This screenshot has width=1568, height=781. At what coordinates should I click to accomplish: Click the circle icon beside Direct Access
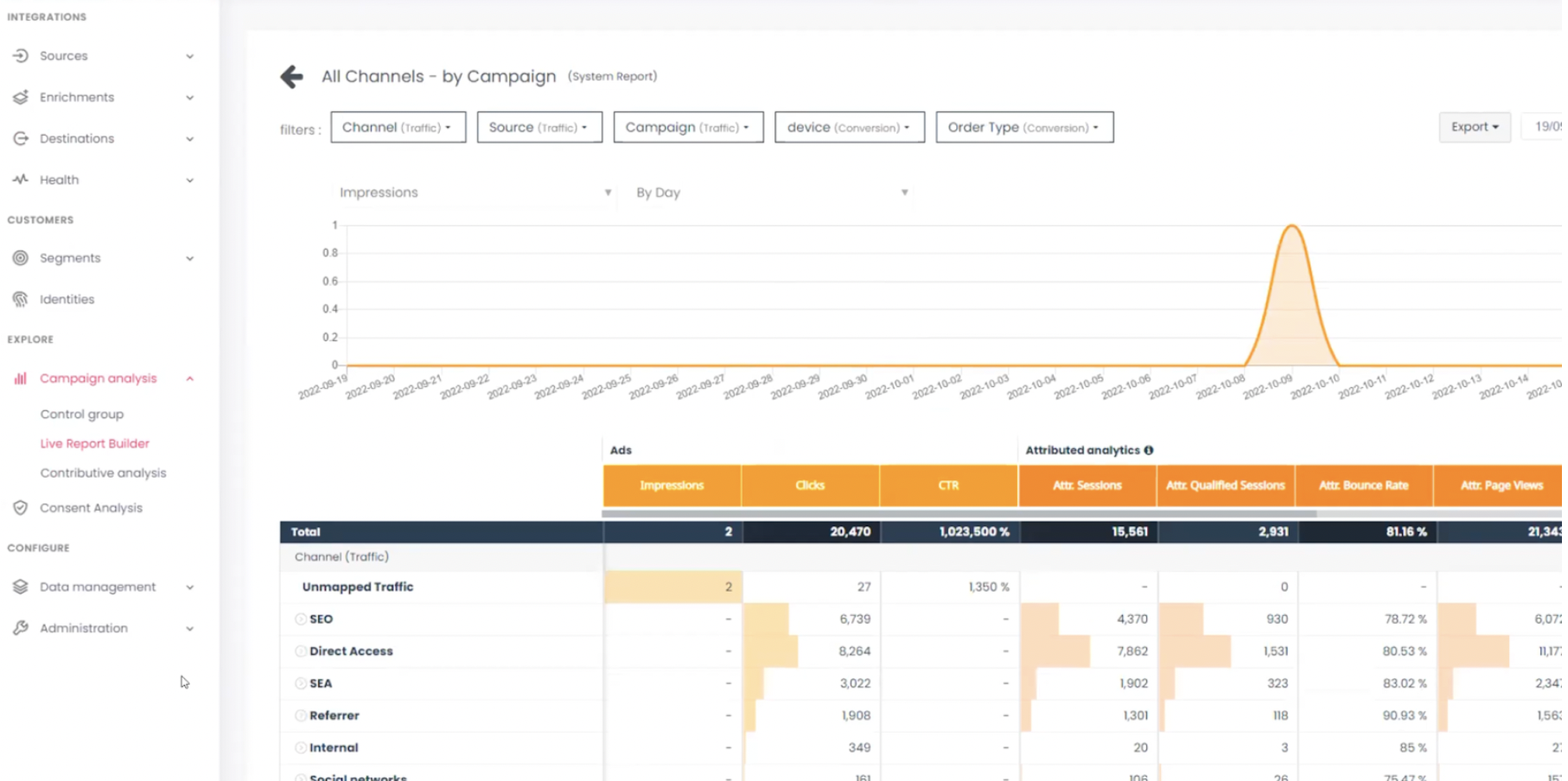[300, 651]
